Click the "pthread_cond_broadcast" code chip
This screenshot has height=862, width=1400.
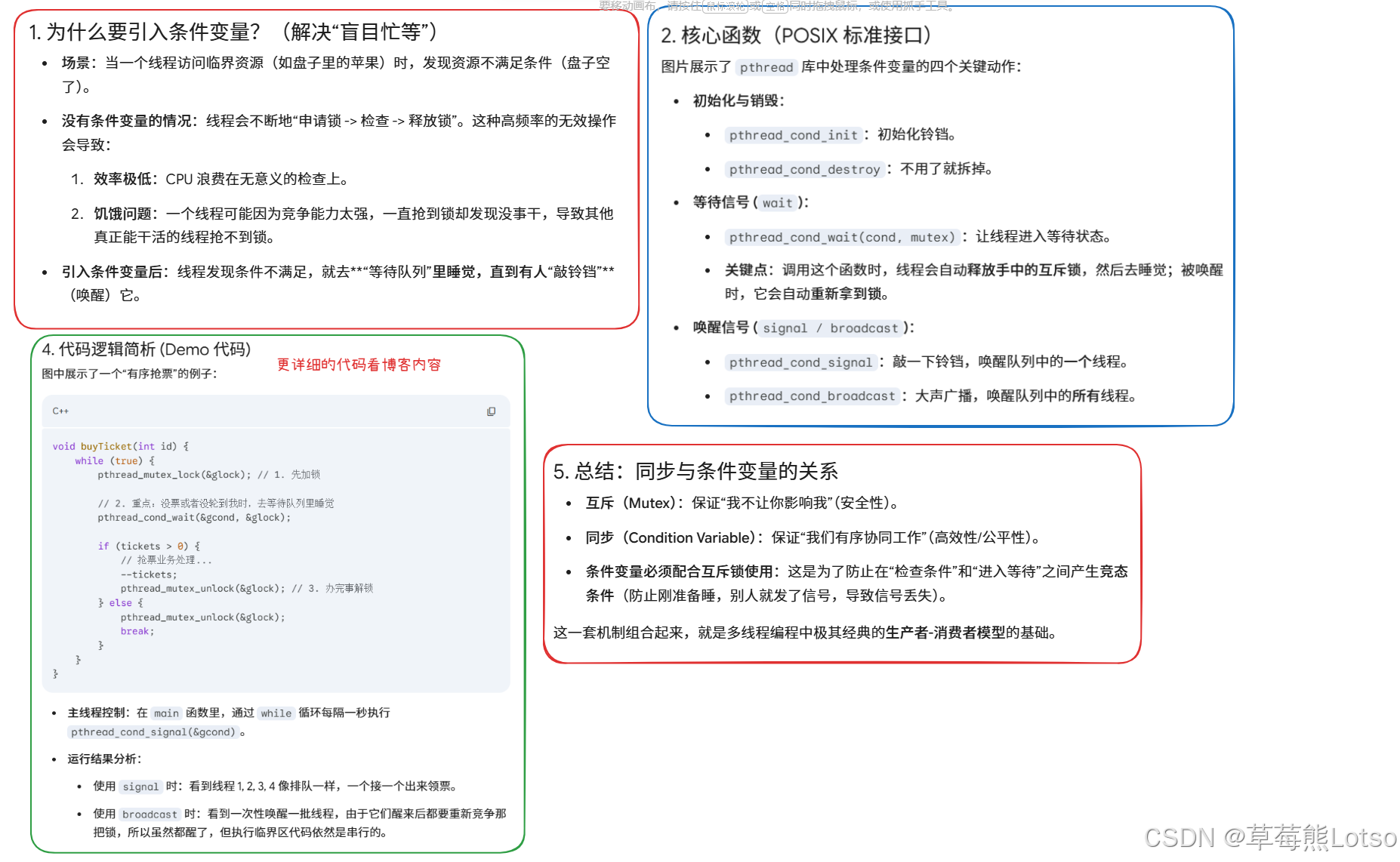point(813,396)
